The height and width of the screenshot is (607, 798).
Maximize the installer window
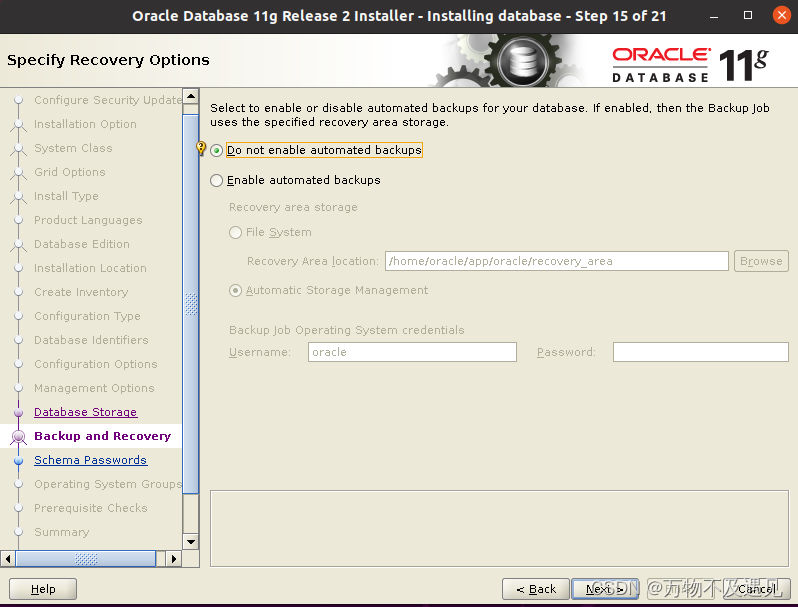click(748, 15)
